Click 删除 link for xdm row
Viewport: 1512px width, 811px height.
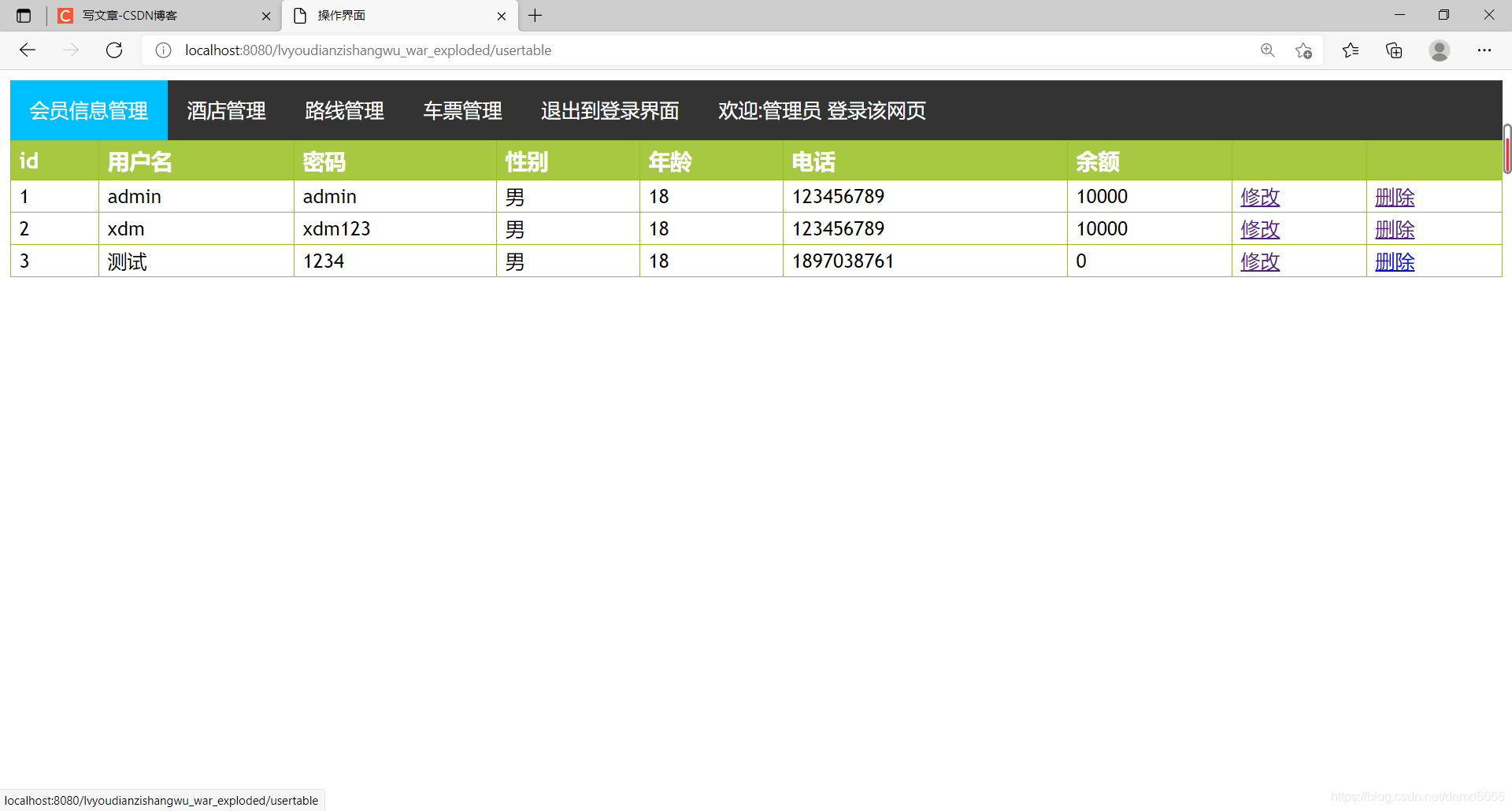coord(1395,229)
